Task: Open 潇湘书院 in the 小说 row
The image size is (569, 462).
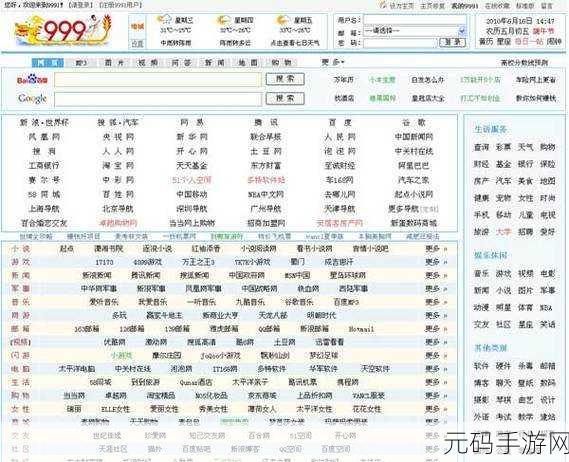Action: pos(109,249)
